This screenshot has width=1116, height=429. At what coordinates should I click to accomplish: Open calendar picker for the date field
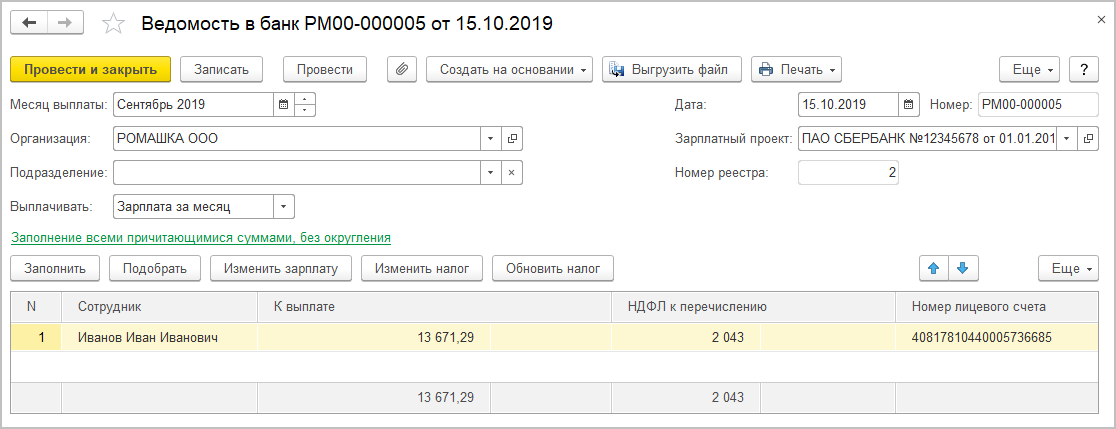point(908,104)
